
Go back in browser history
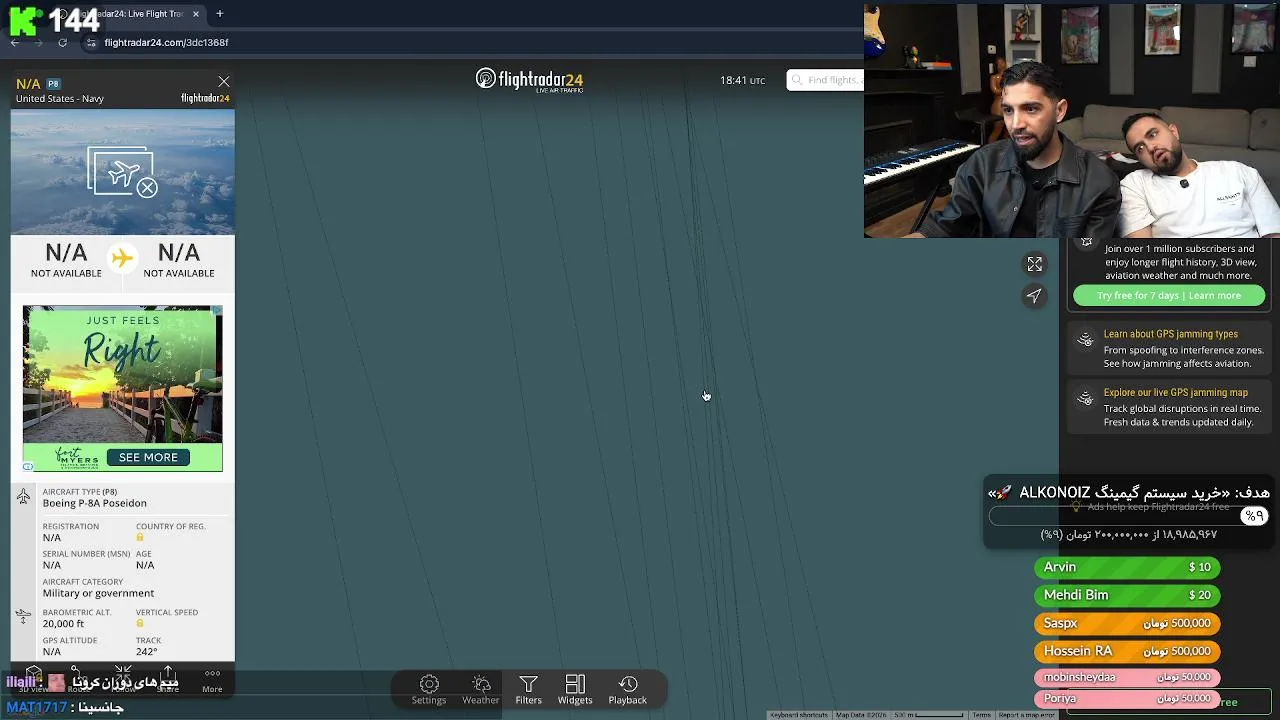coord(15,43)
